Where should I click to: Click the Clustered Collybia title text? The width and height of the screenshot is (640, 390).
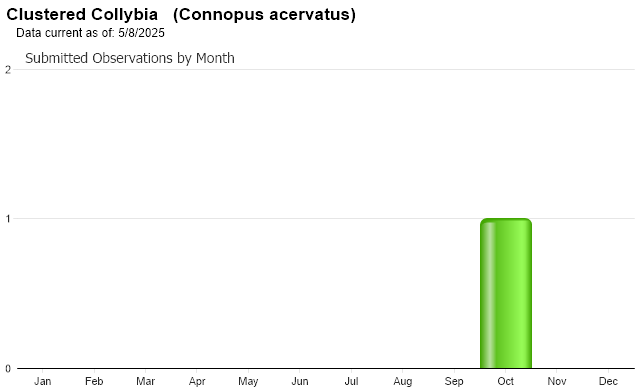coord(82,14)
